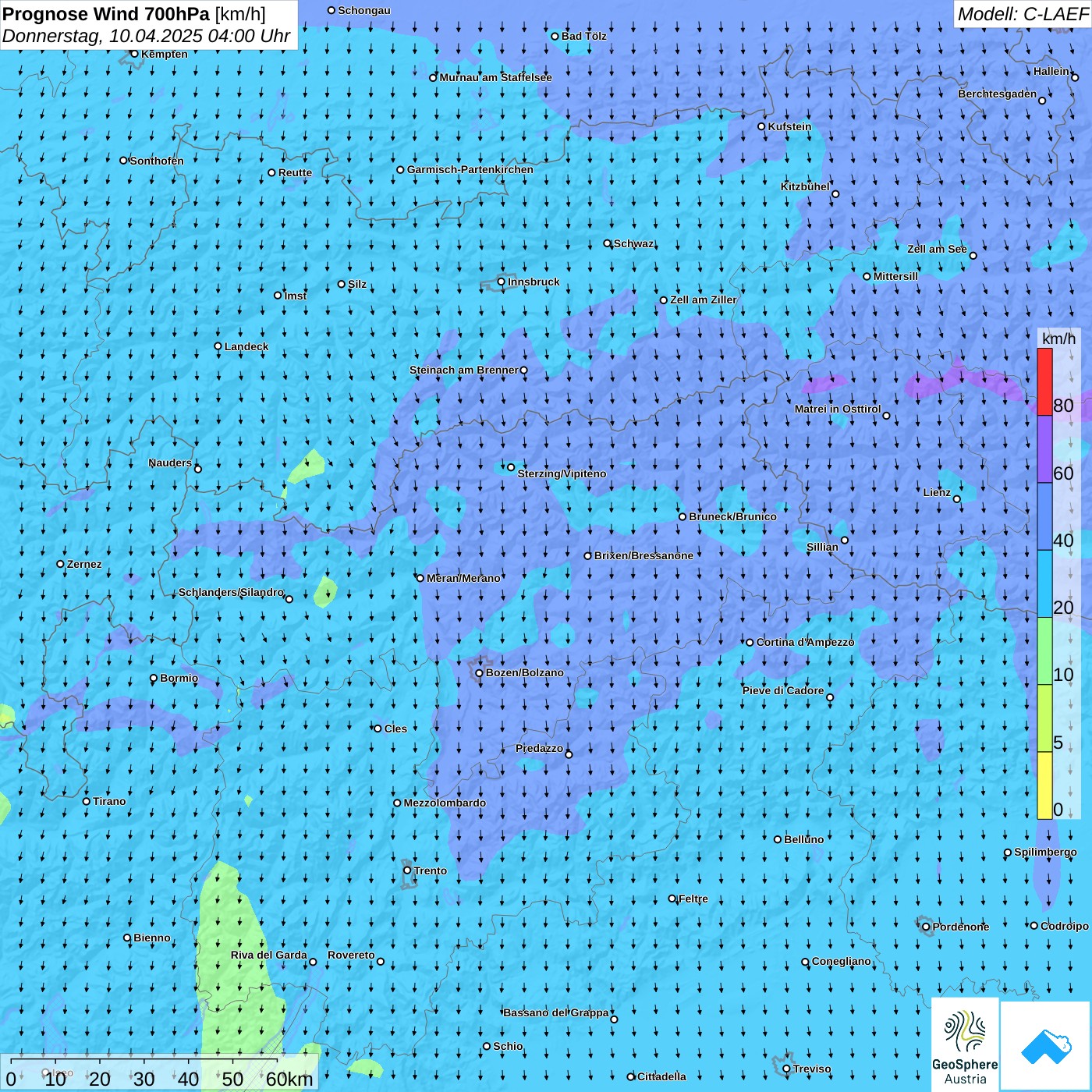This screenshot has width=1092, height=1092.
Task: Select the Treviso label
Action: 812,1069
